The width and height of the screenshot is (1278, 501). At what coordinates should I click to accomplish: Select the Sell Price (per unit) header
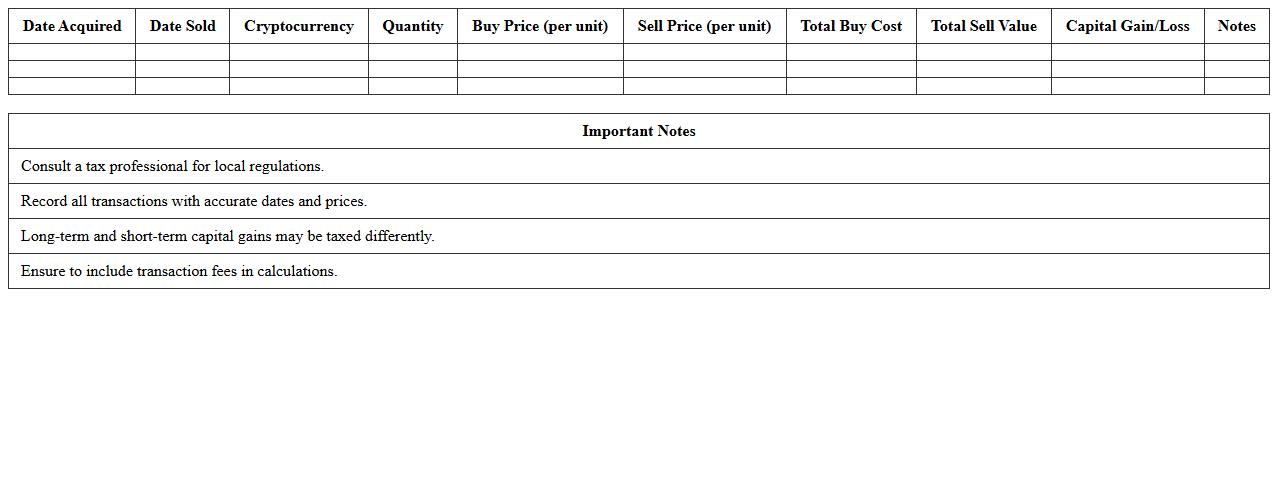pyautogui.click(x=704, y=26)
